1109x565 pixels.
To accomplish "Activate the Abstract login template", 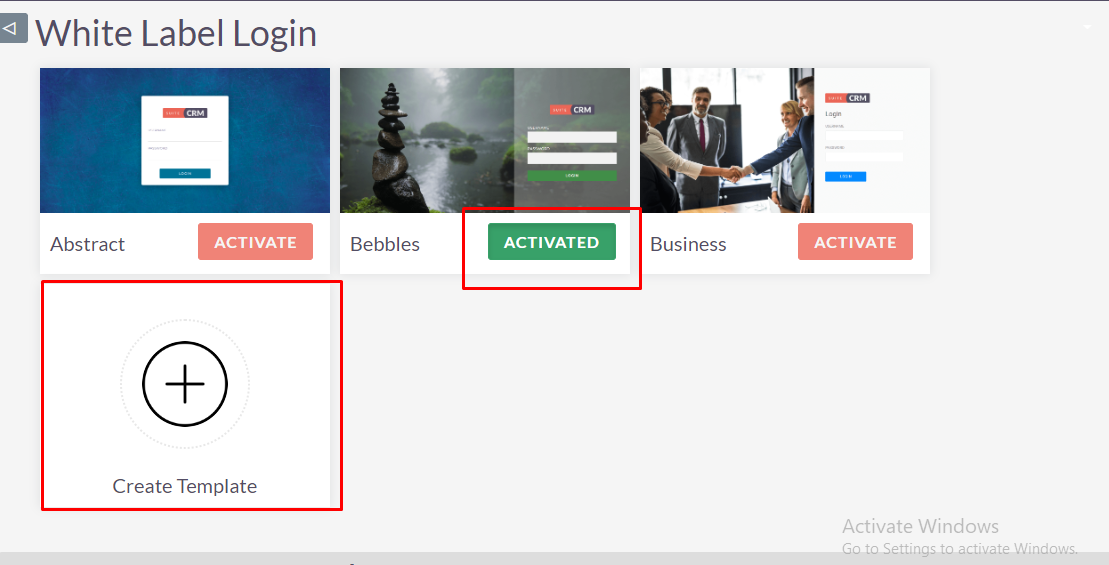I will [x=255, y=242].
